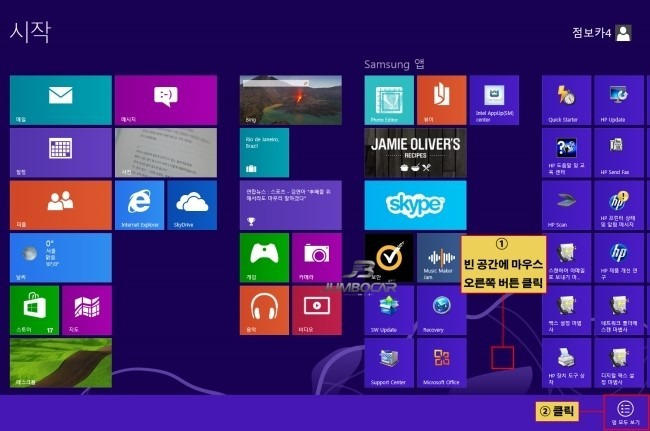Launch the Microsoft Office tile

point(442,363)
